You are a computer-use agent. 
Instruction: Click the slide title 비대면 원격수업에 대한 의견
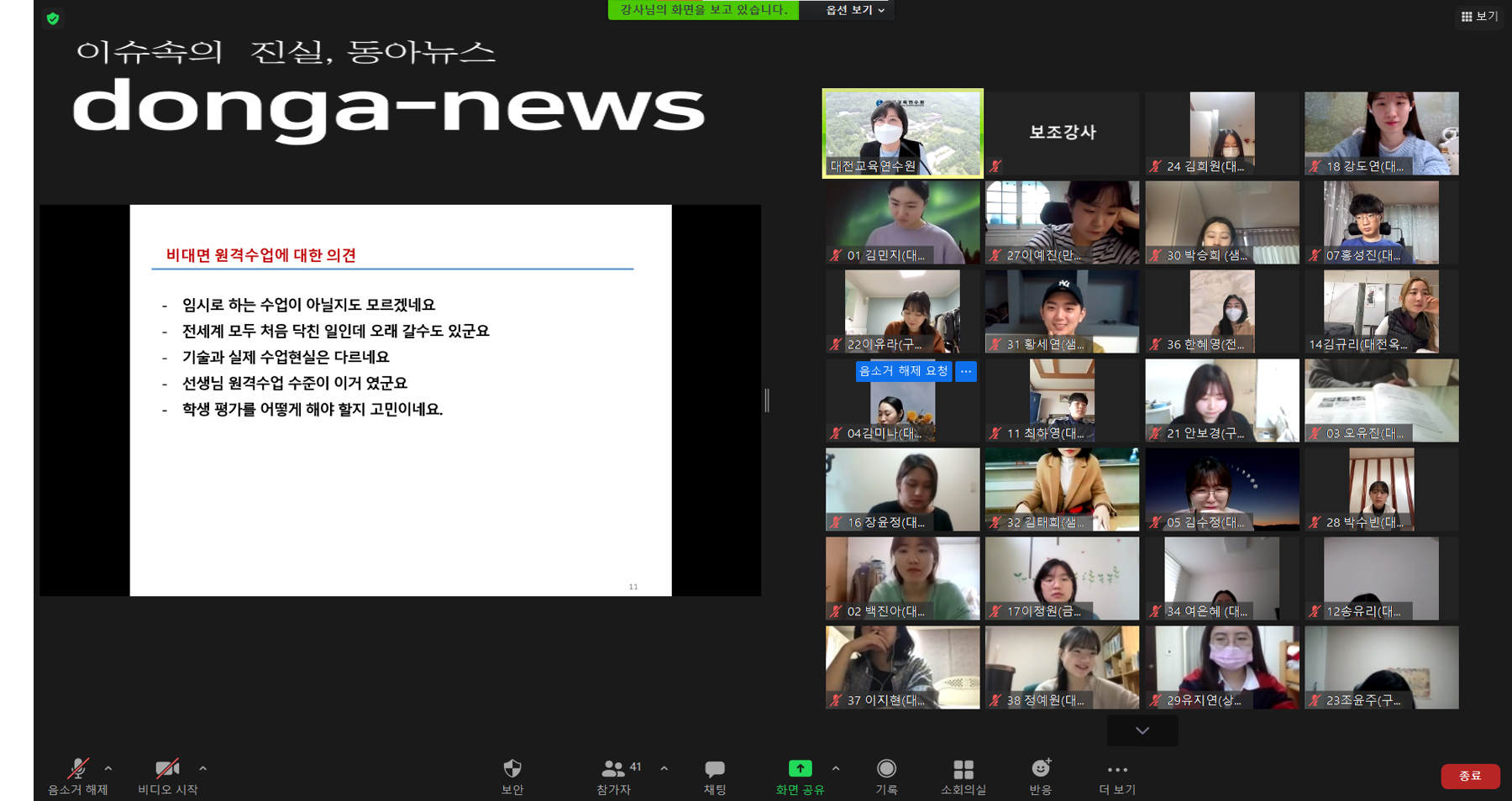pyautogui.click(x=261, y=255)
